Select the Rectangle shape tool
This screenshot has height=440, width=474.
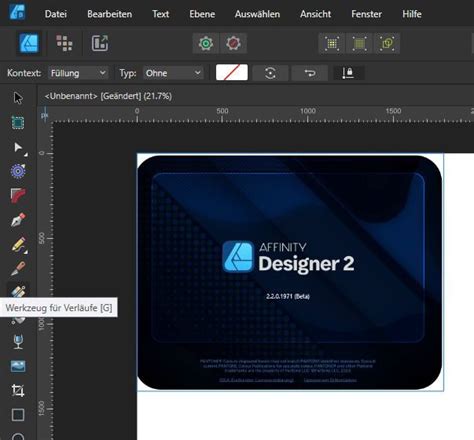(x=18, y=415)
